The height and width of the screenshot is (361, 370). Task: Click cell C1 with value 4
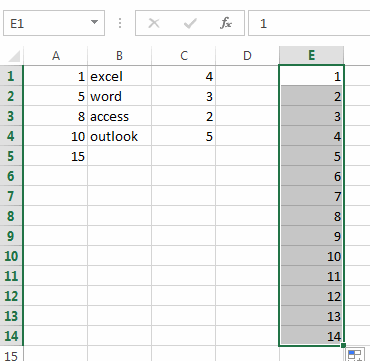184,76
